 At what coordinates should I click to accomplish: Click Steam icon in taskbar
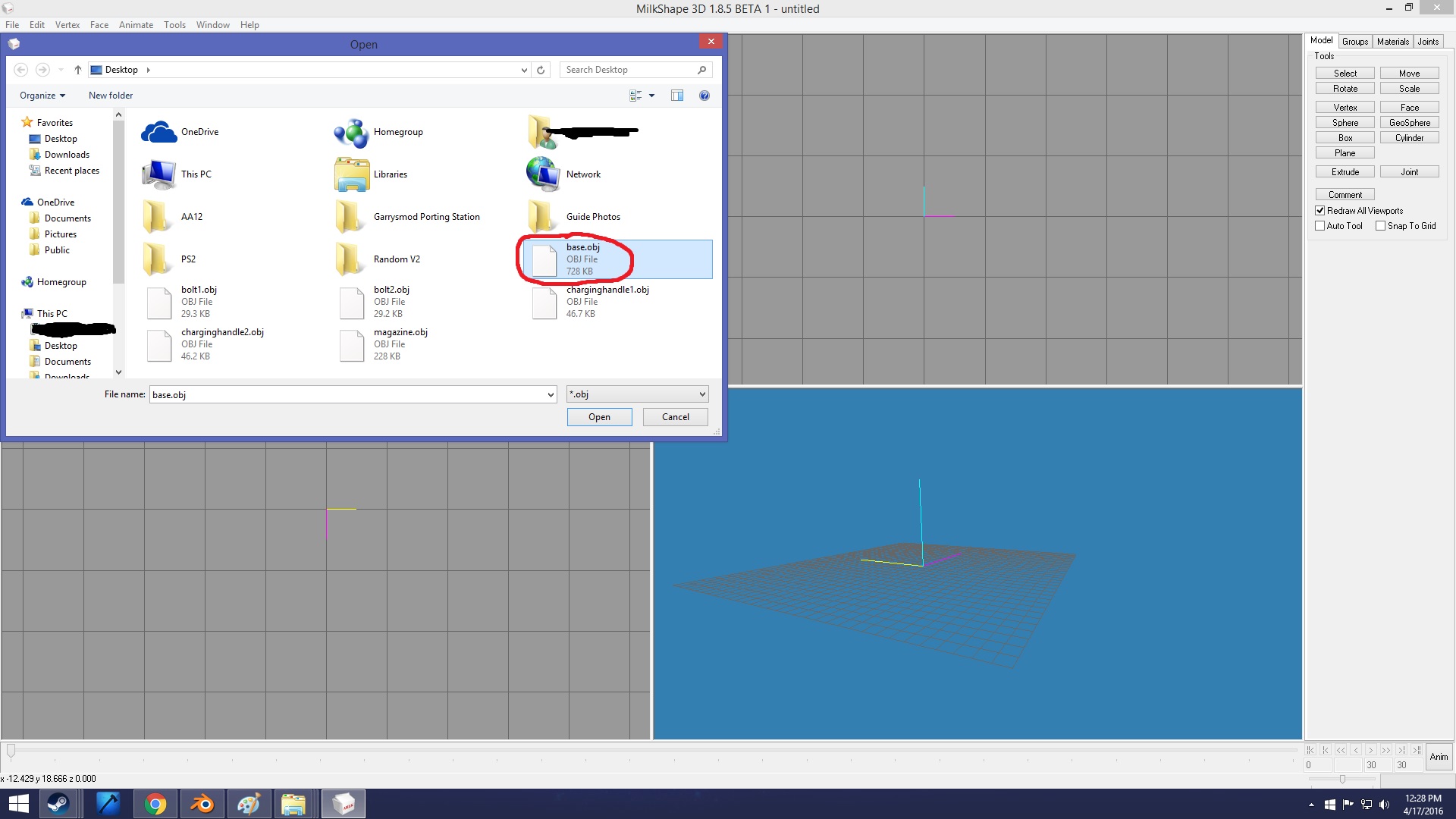[58, 804]
